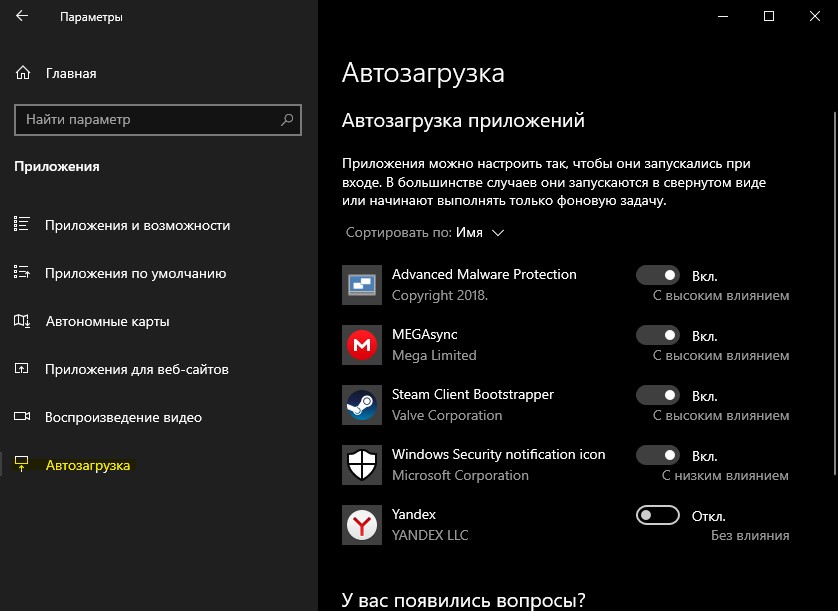Maximize the Параметры window
Viewport: 838px width, 611px height.
click(x=769, y=16)
